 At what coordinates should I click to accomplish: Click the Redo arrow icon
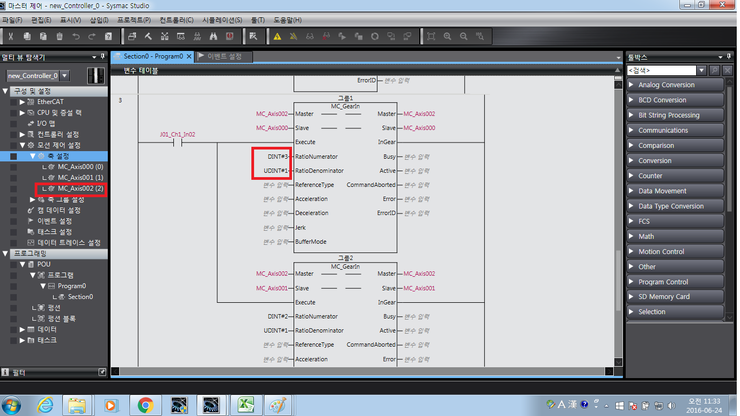[x=92, y=36]
